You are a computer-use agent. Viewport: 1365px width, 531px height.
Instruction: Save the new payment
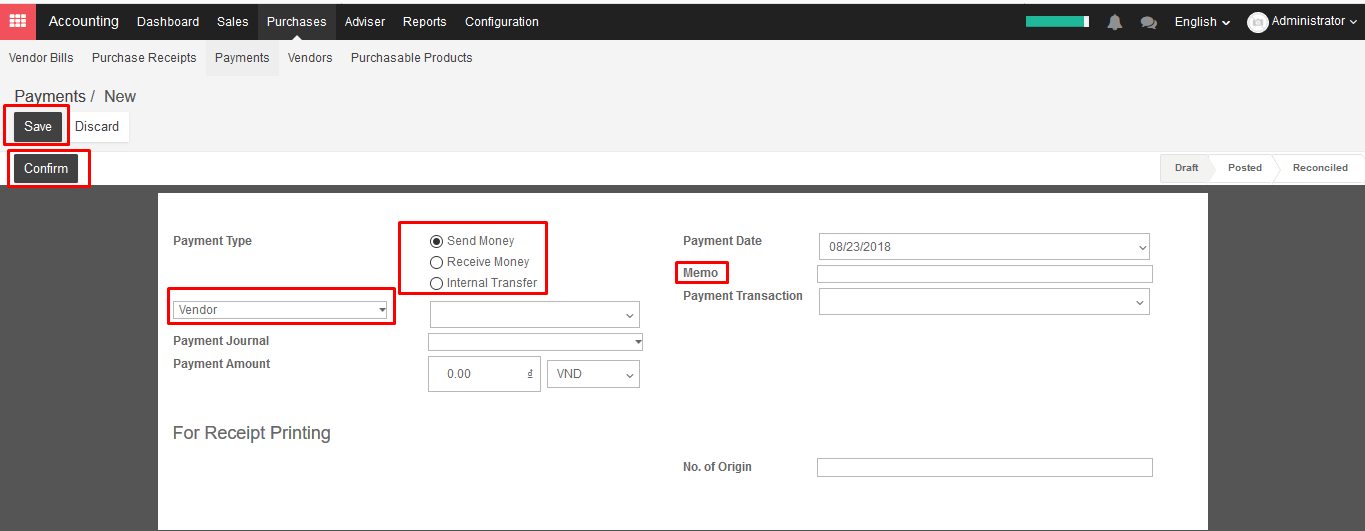click(x=38, y=126)
